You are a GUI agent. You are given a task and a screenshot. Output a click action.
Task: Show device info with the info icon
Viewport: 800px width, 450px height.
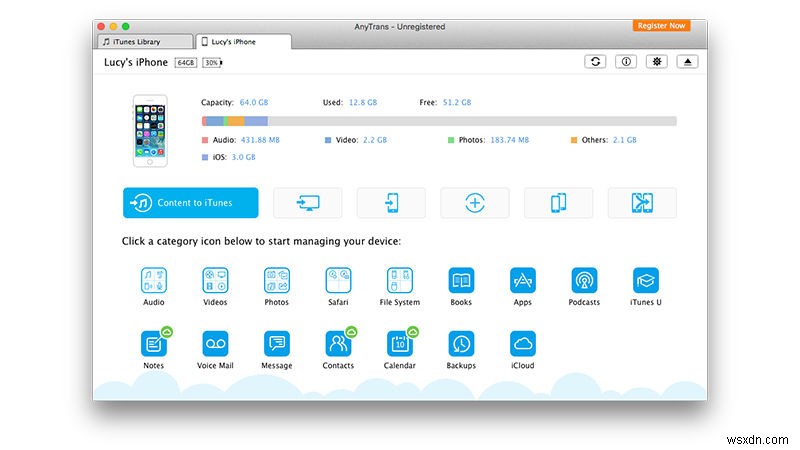[626, 62]
